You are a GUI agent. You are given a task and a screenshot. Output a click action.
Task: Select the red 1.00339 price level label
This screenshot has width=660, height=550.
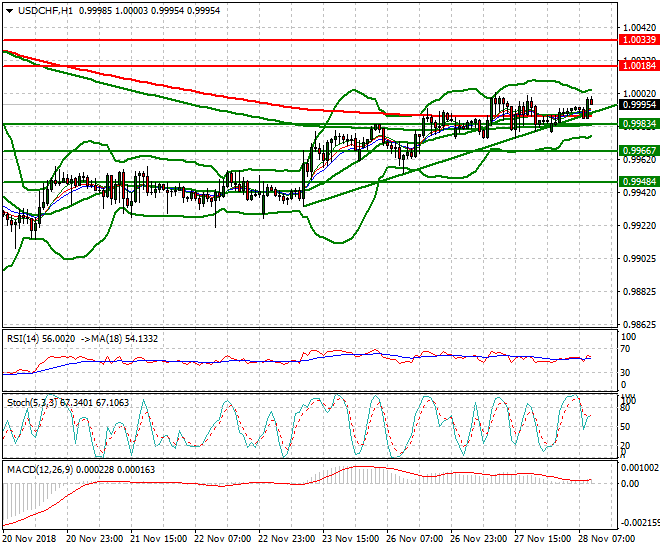639,40
